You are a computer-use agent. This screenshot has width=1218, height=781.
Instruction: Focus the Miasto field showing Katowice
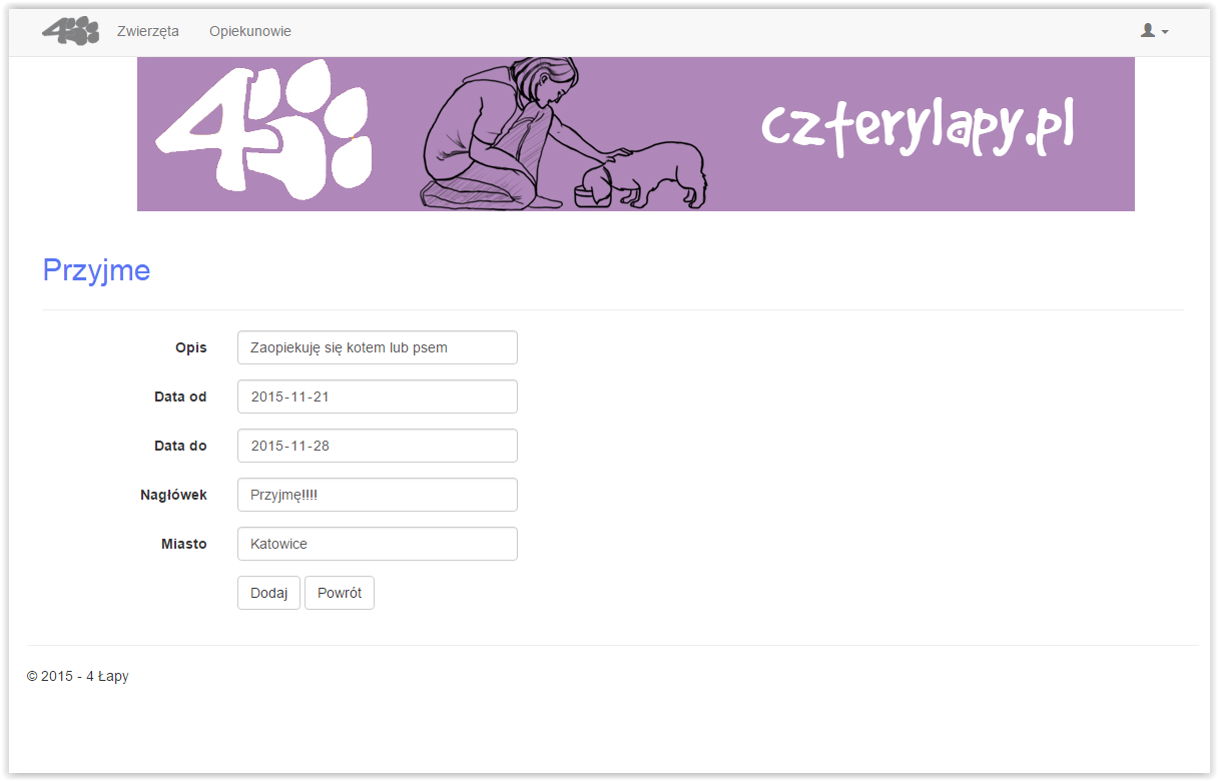(x=377, y=544)
